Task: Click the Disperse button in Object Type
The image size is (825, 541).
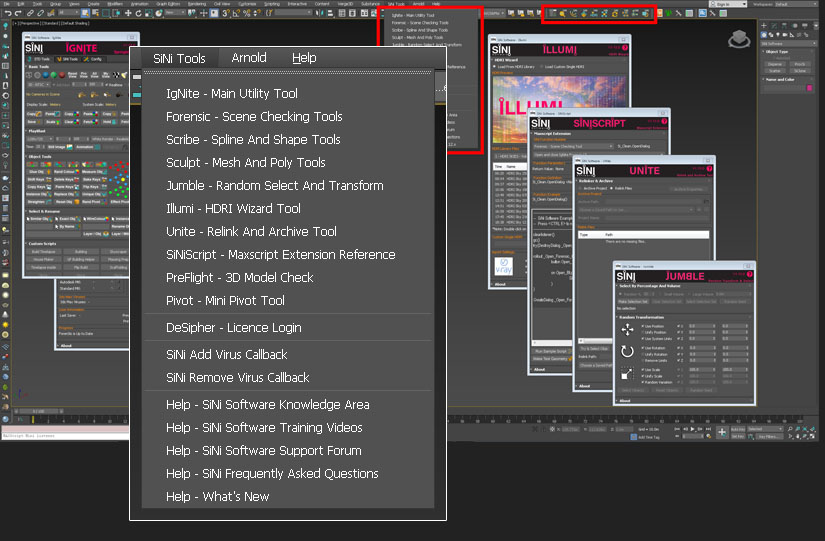Action: click(774, 64)
